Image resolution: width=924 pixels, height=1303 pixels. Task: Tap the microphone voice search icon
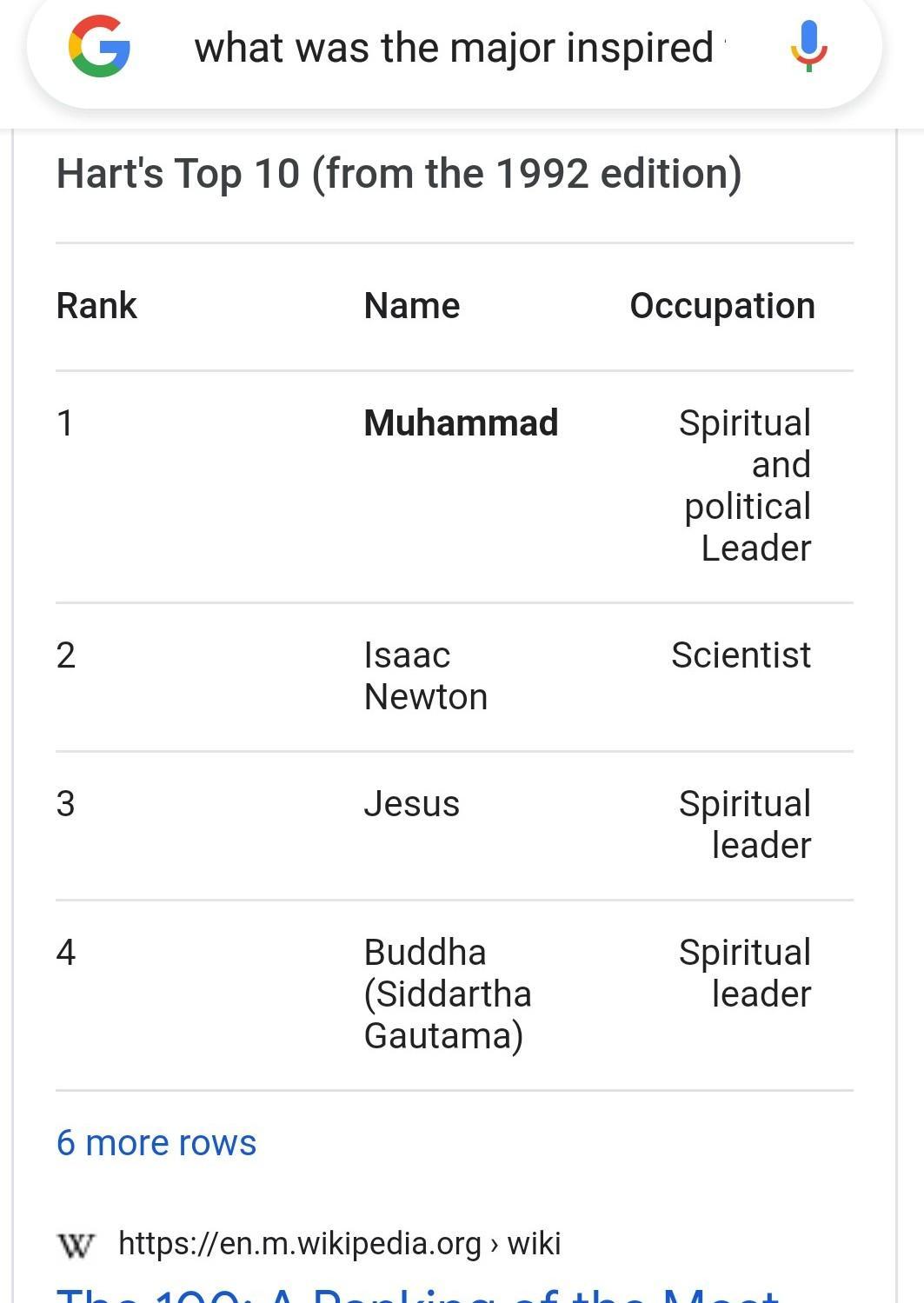(x=808, y=47)
